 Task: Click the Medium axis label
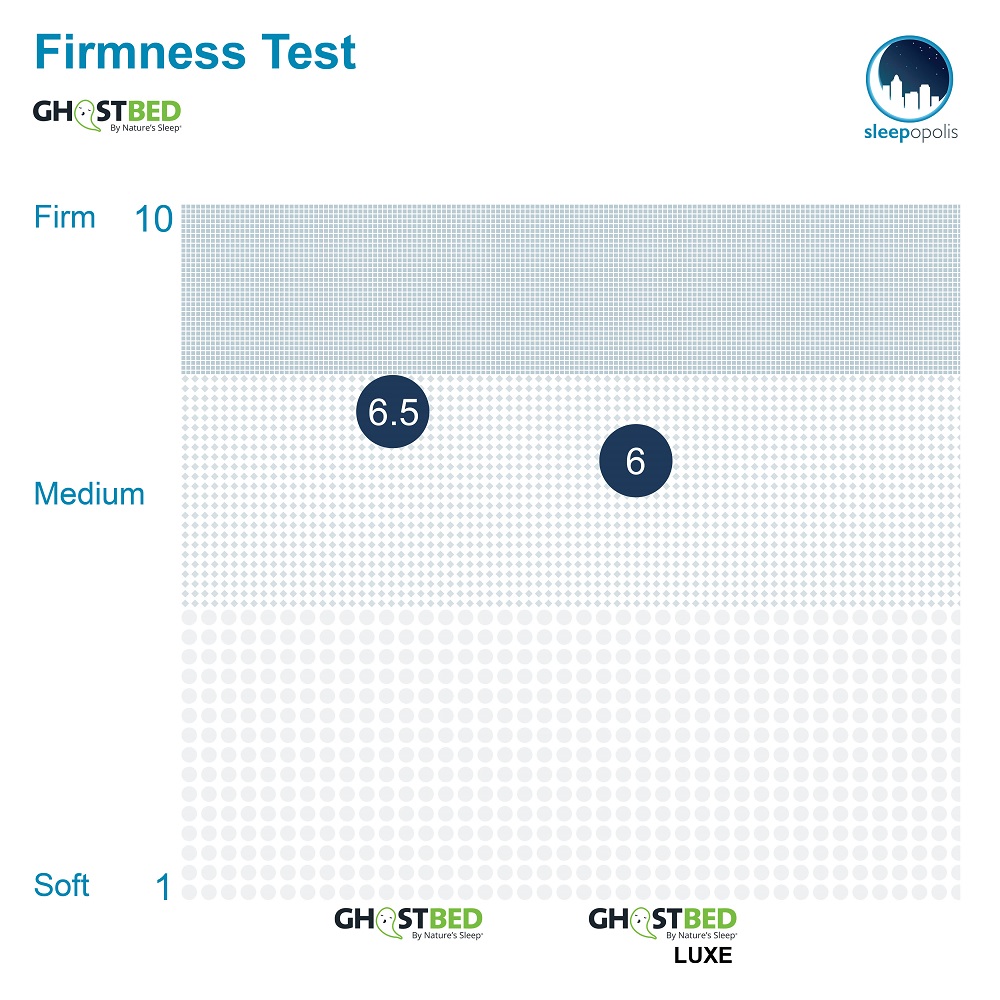89,494
